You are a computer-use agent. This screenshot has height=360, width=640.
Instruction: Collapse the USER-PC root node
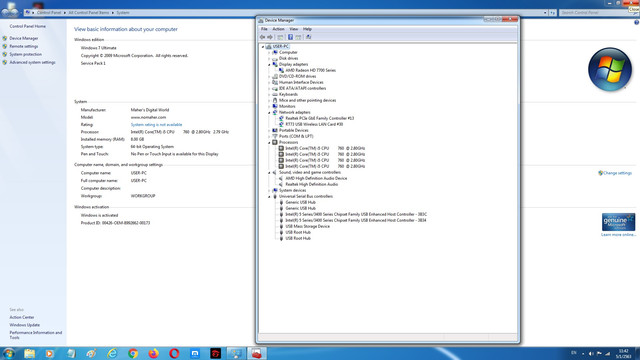click(x=263, y=47)
